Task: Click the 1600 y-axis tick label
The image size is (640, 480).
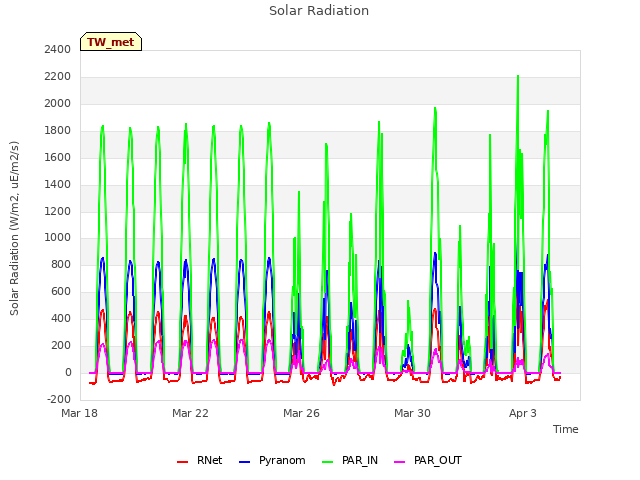Action: point(58,158)
